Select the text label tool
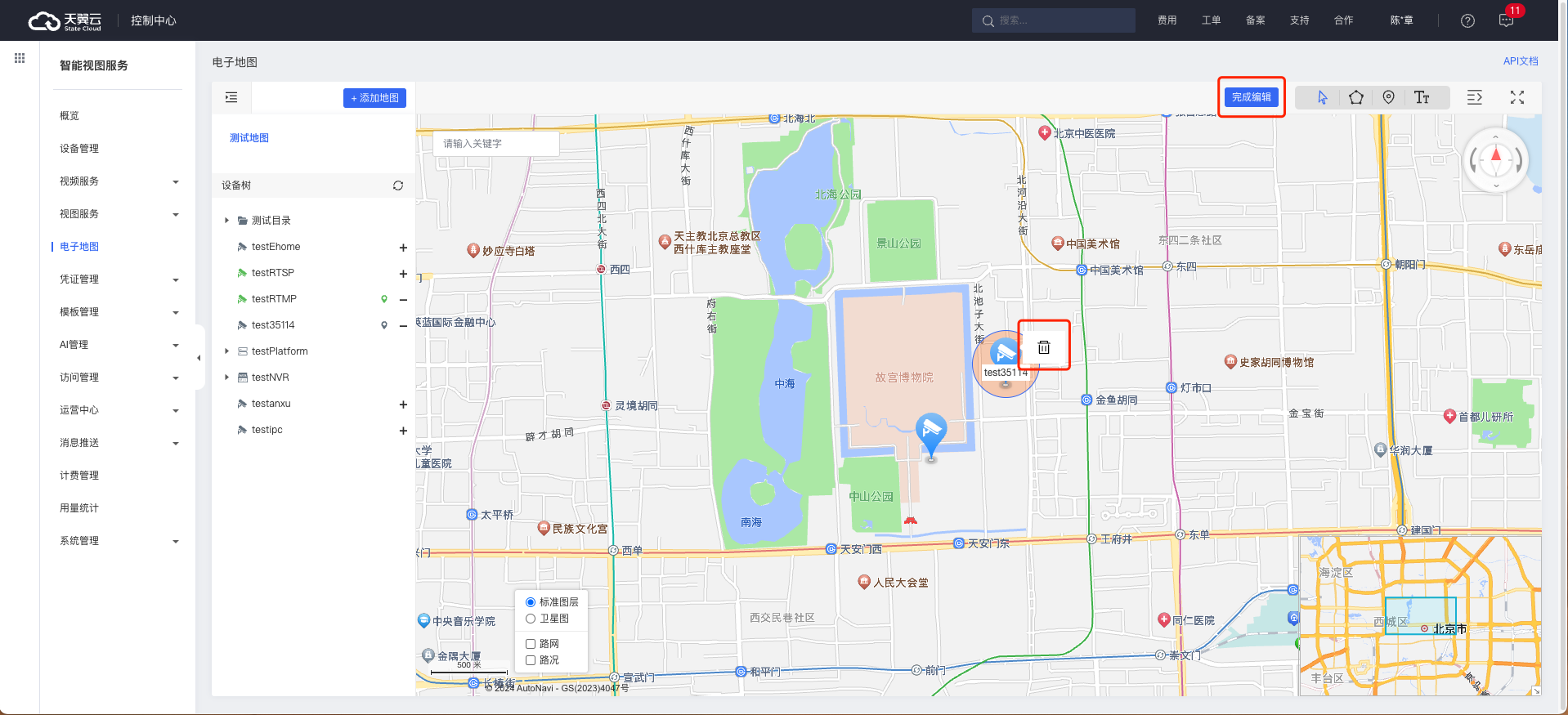 [1422, 98]
